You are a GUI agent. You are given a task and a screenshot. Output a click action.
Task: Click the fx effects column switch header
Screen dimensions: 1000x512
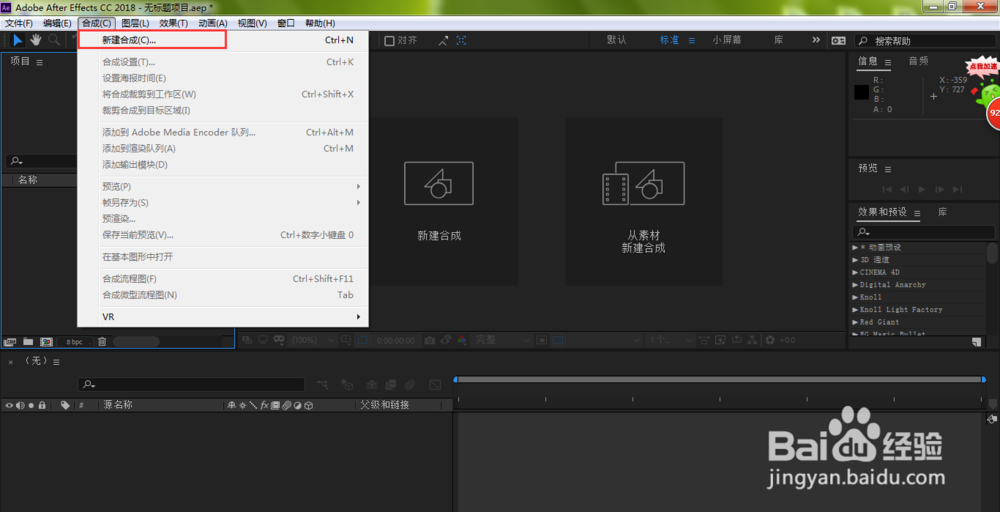click(265, 405)
